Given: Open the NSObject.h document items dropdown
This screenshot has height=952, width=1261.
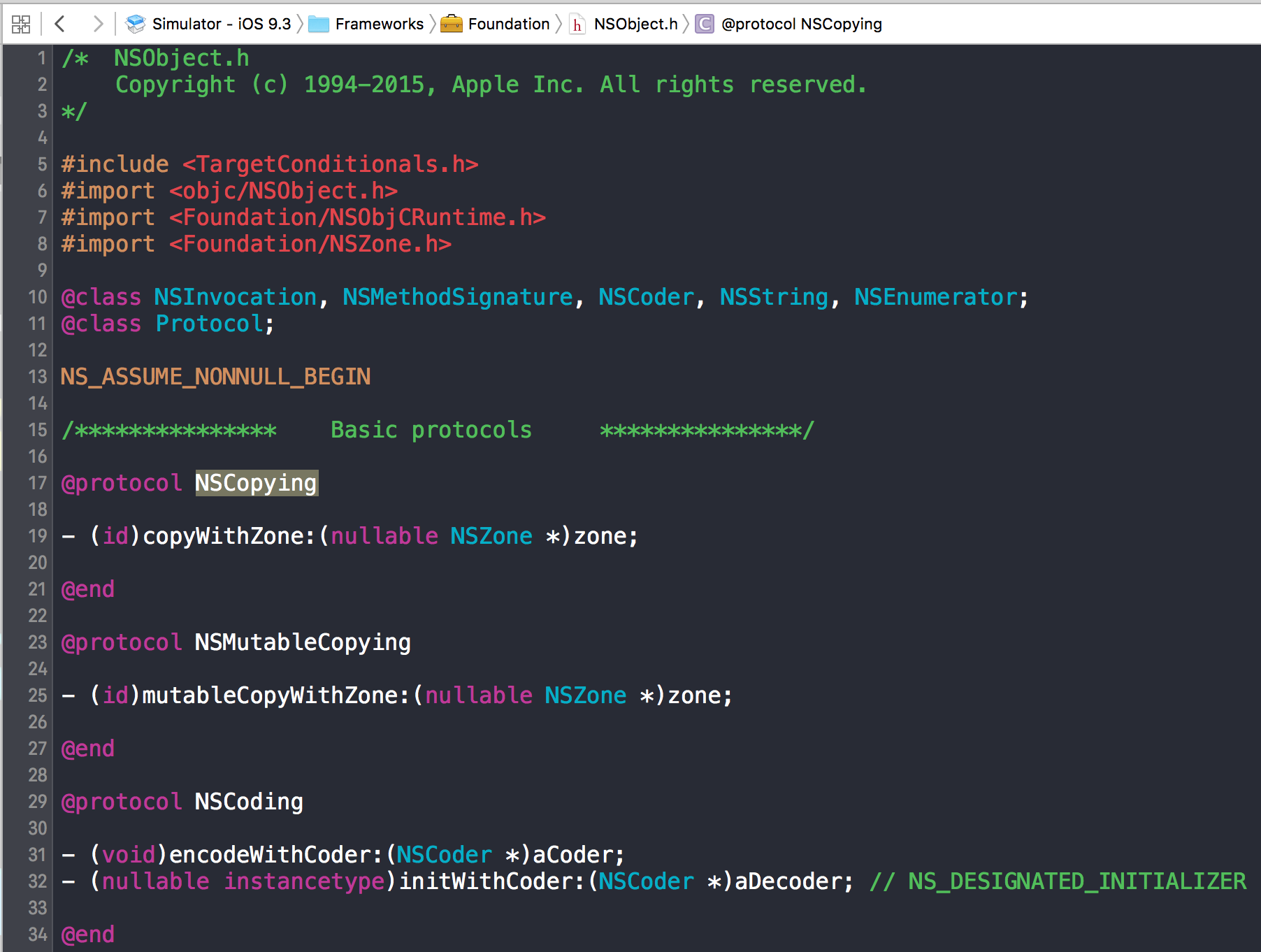Looking at the screenshot, I should pos(635,23).
